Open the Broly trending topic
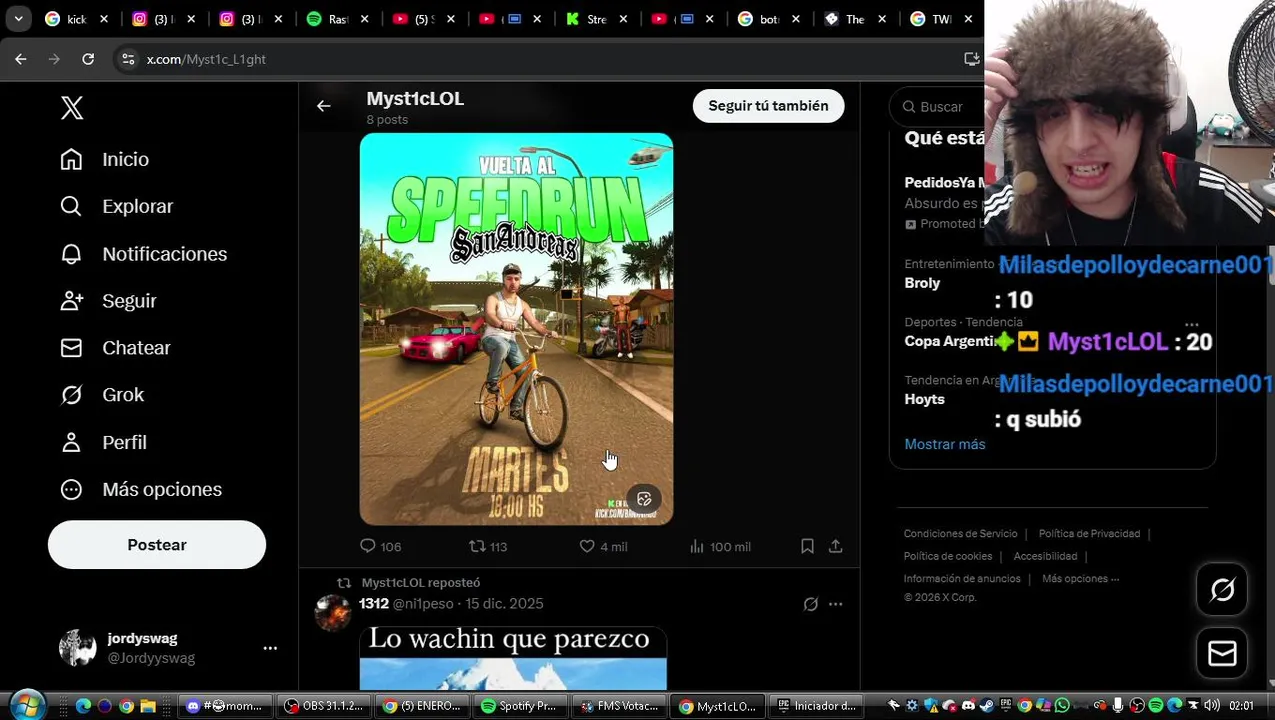The width and height of the screenshot is (1275, 720). [x=922, y=283]
